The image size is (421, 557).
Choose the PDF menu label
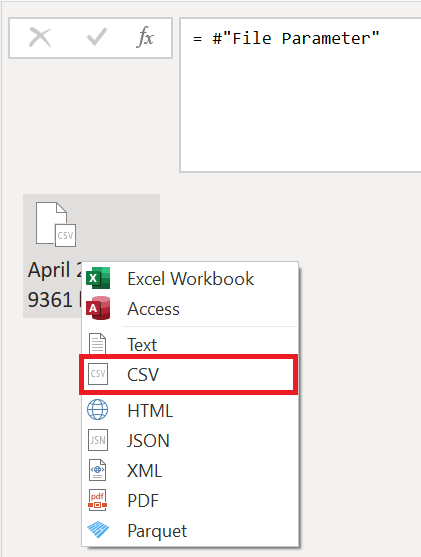[x=143, y=501]
